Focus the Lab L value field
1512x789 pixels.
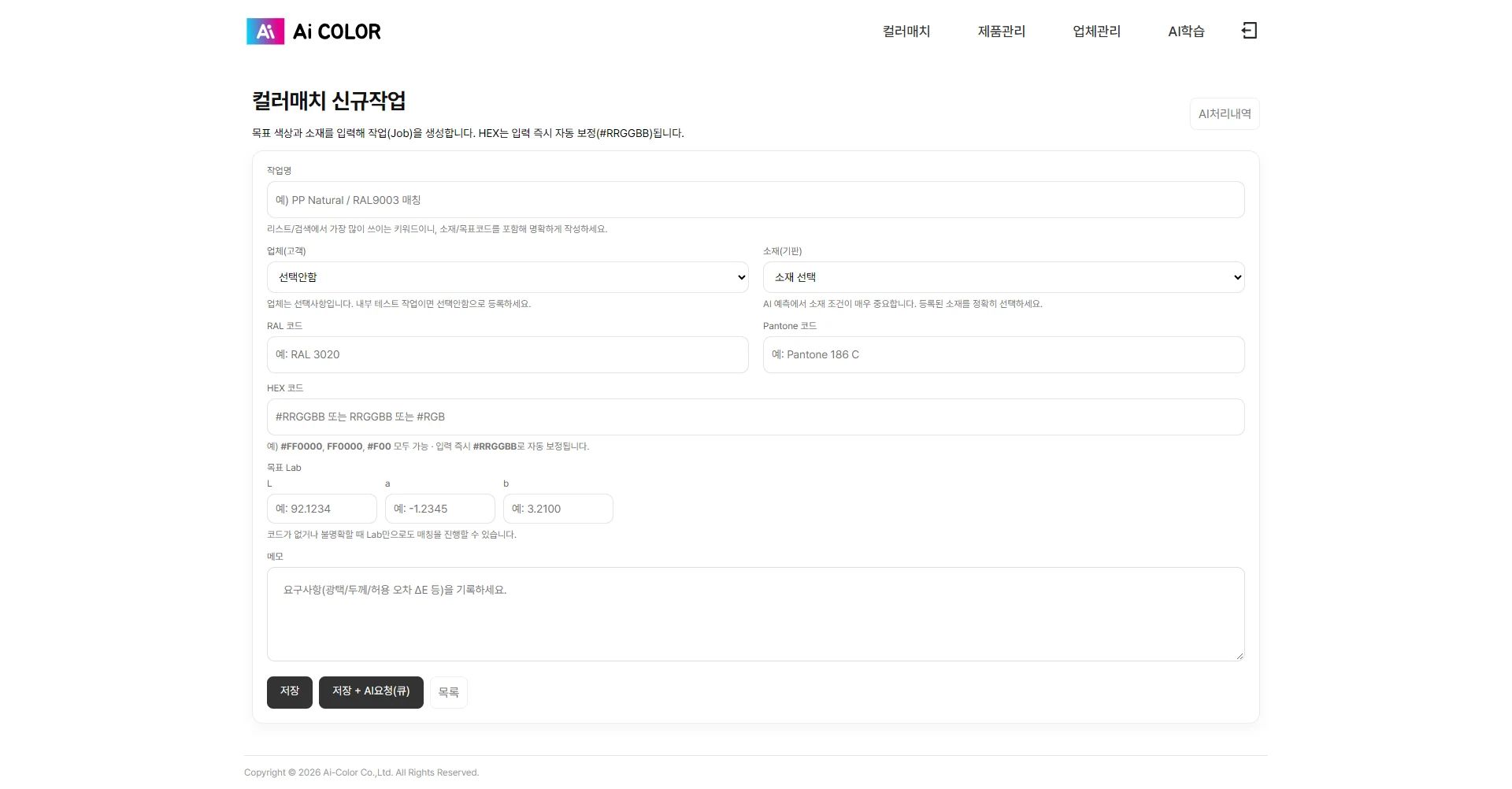tap(322, 509)
